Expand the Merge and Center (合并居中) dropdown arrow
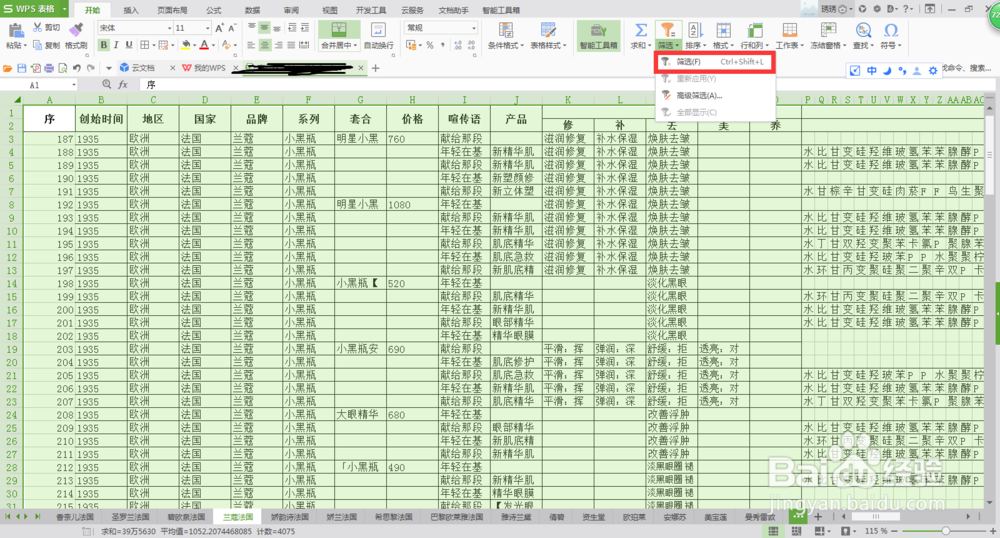The width and height of the screenshot is (1000, 538). (x=355, y=46)
